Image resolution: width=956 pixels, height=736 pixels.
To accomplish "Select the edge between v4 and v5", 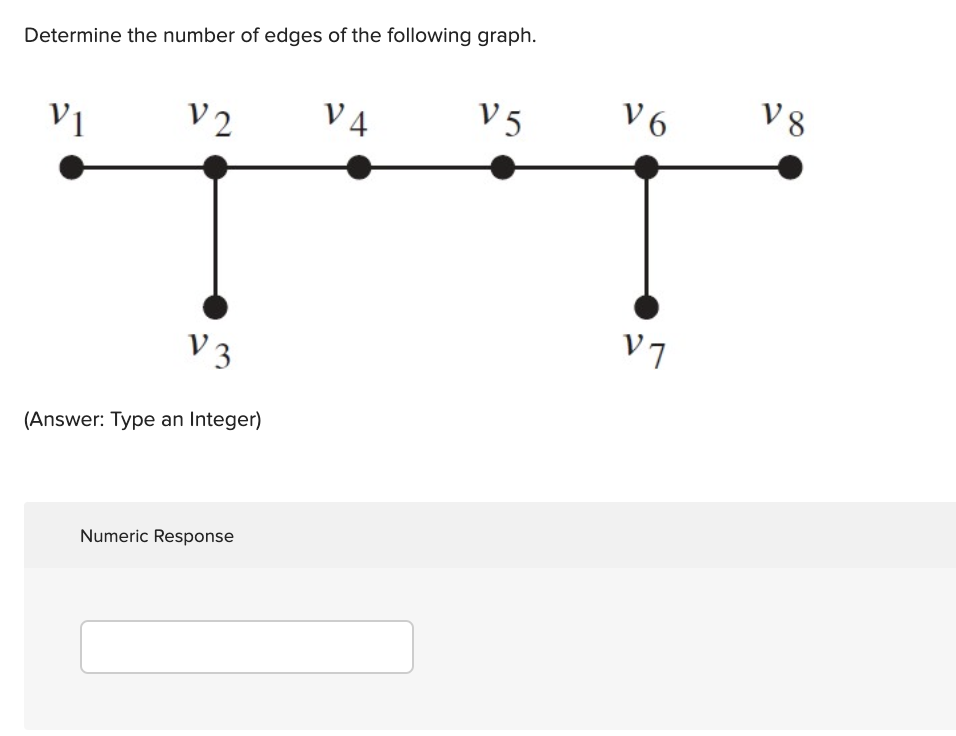I will click(x=430, y=167).
